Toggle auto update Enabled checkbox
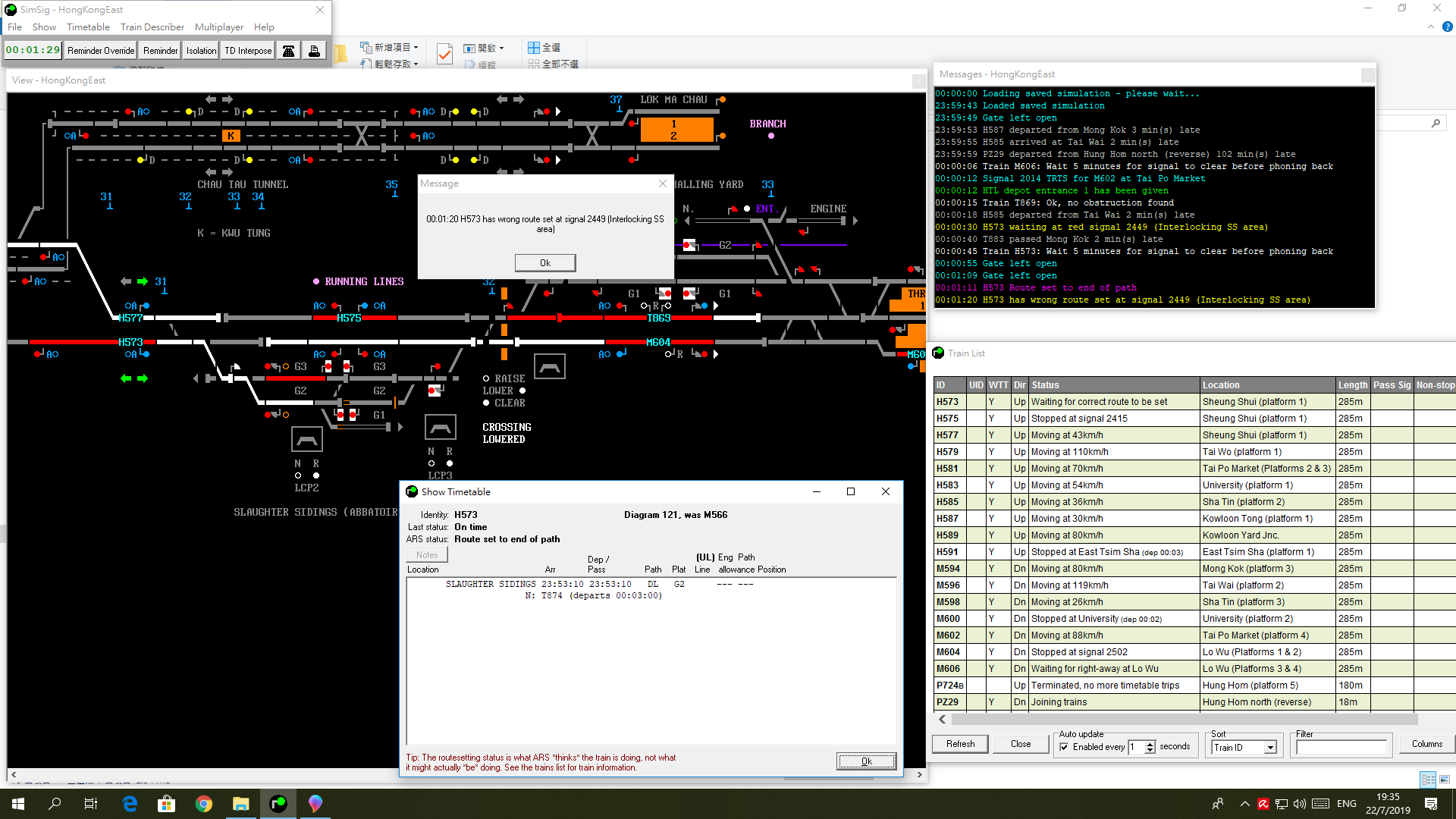The width and height of the screenshot is (1456, 819). click(x=1064, y=747)
